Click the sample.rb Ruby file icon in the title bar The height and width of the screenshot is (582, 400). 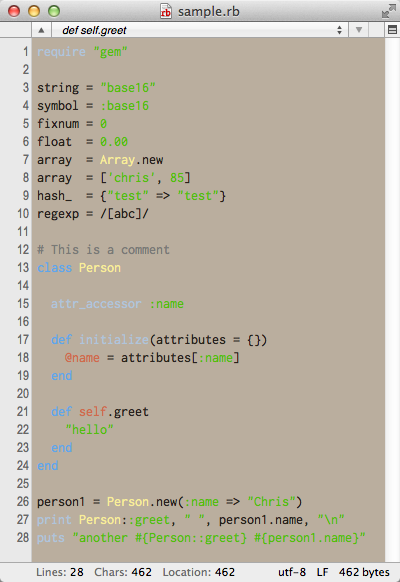pos(165,11)
